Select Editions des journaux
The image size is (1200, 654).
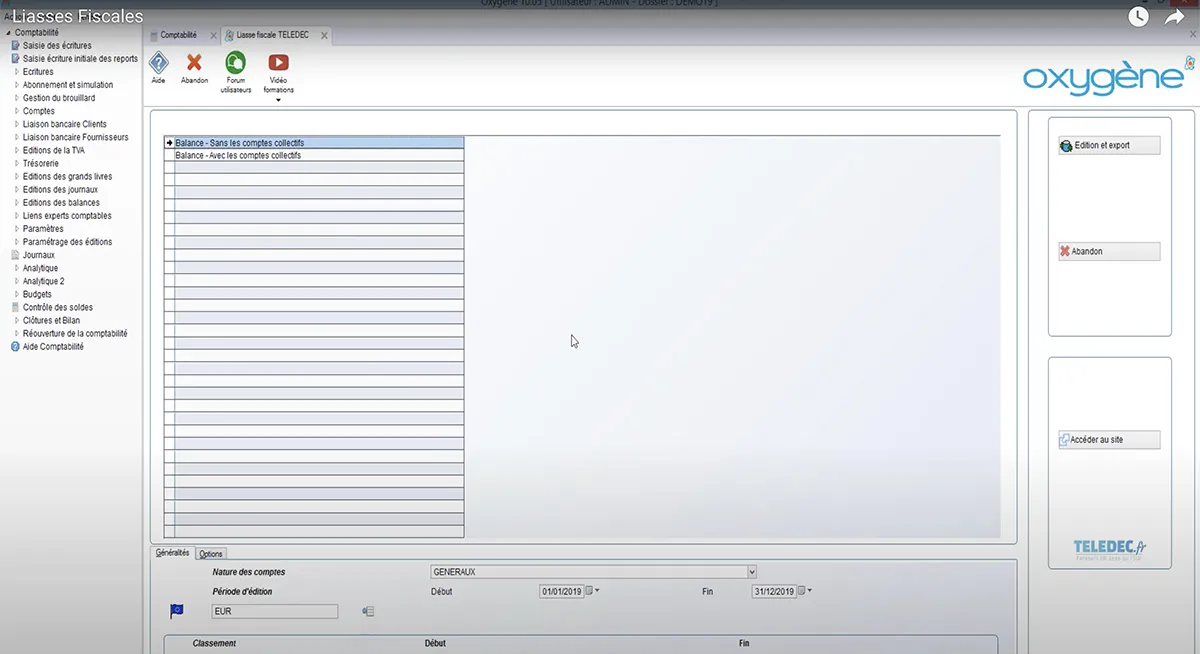(61, 189)
